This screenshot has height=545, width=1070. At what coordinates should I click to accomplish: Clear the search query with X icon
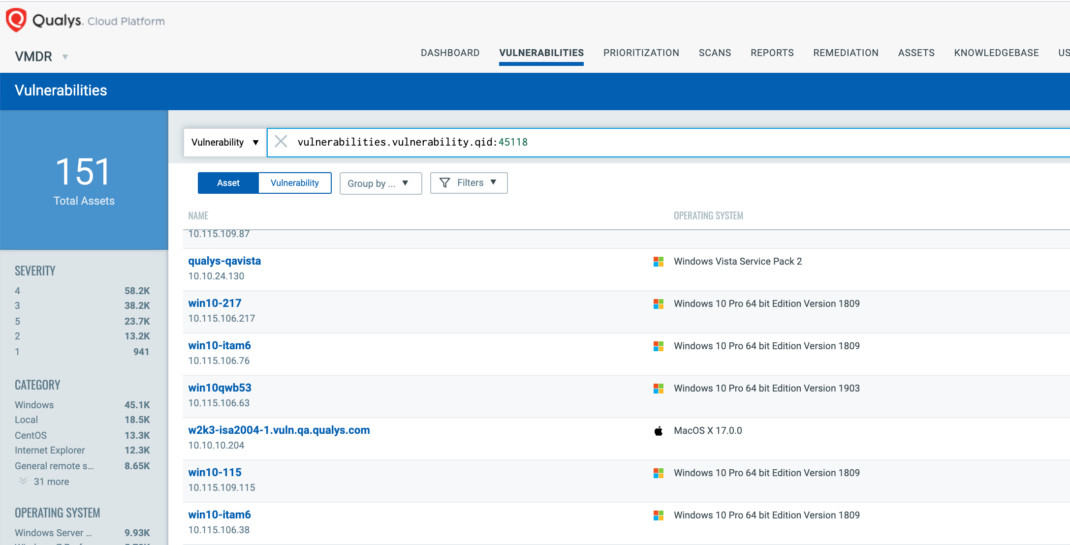281,142
